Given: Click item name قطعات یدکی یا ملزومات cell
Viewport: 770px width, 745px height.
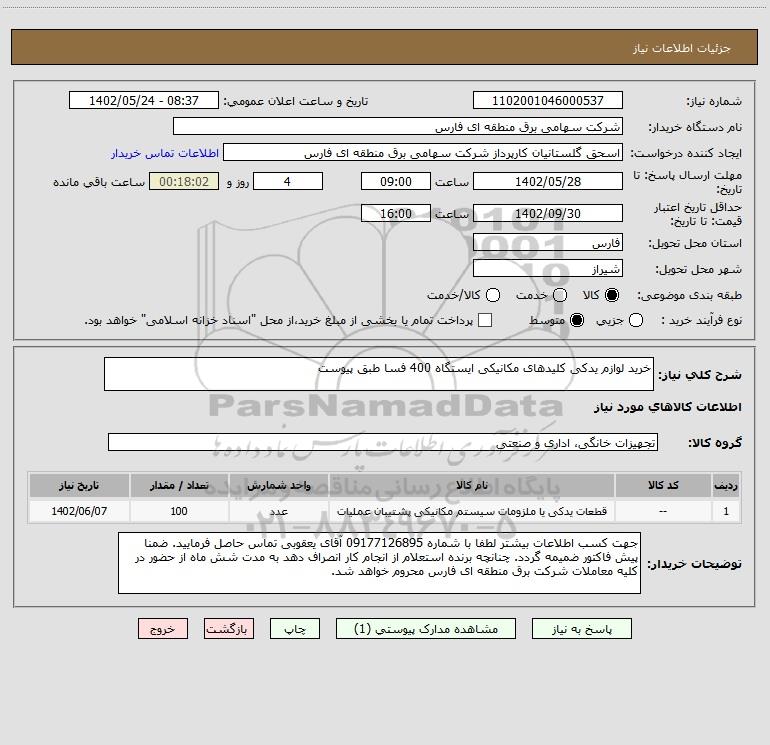Looking at the screenshot, I should click(x=471, y=511).
